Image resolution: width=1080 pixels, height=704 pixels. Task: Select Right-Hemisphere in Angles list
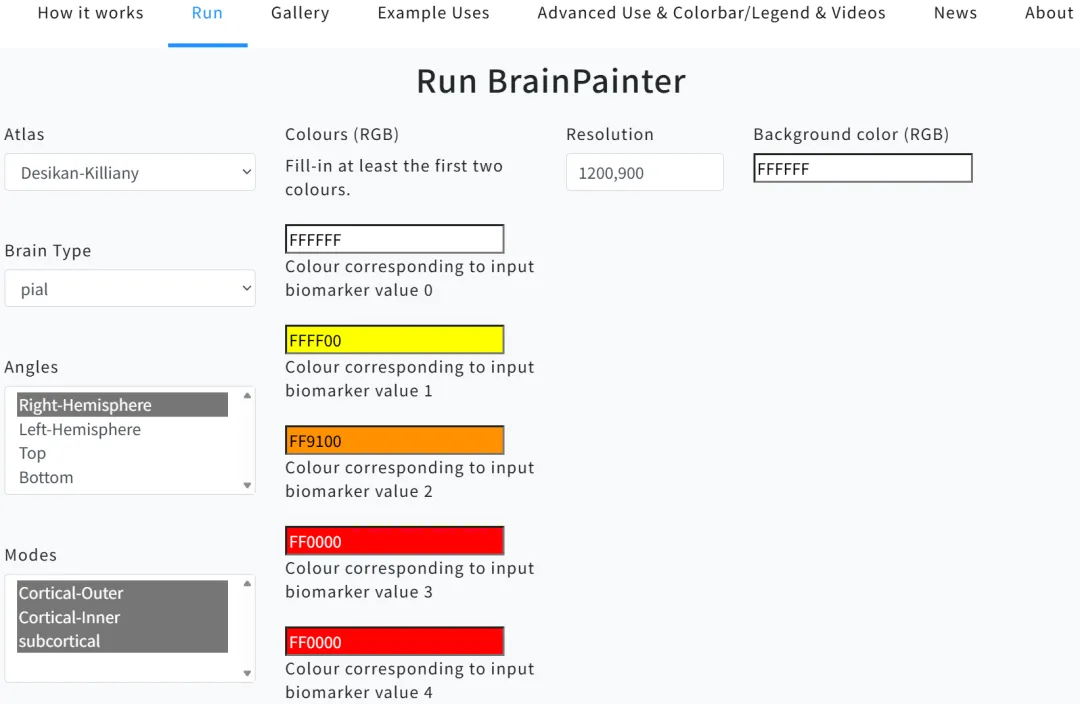pyautogui.click(x=123, y=405)
